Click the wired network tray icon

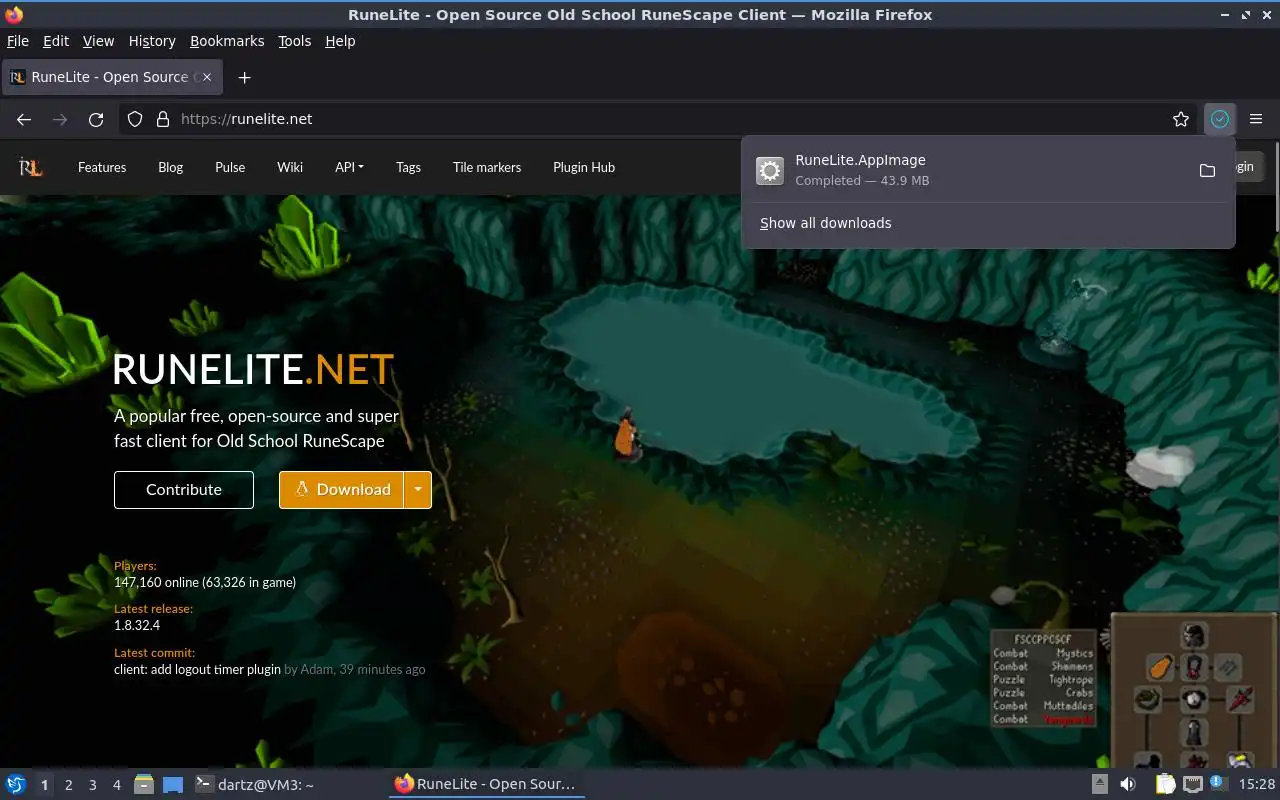click(x=1193, y=784)
